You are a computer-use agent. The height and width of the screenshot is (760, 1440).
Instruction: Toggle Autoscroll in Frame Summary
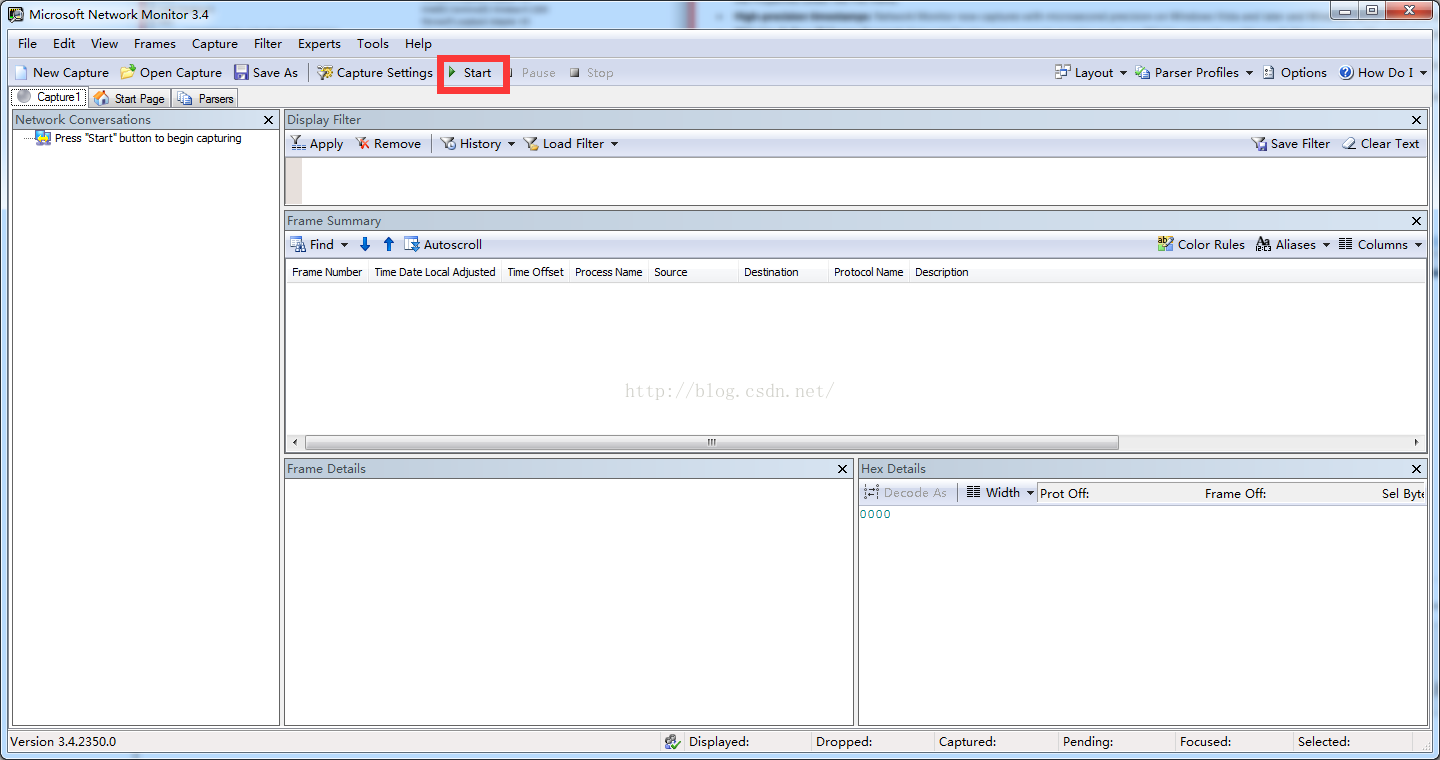[443, 244]
